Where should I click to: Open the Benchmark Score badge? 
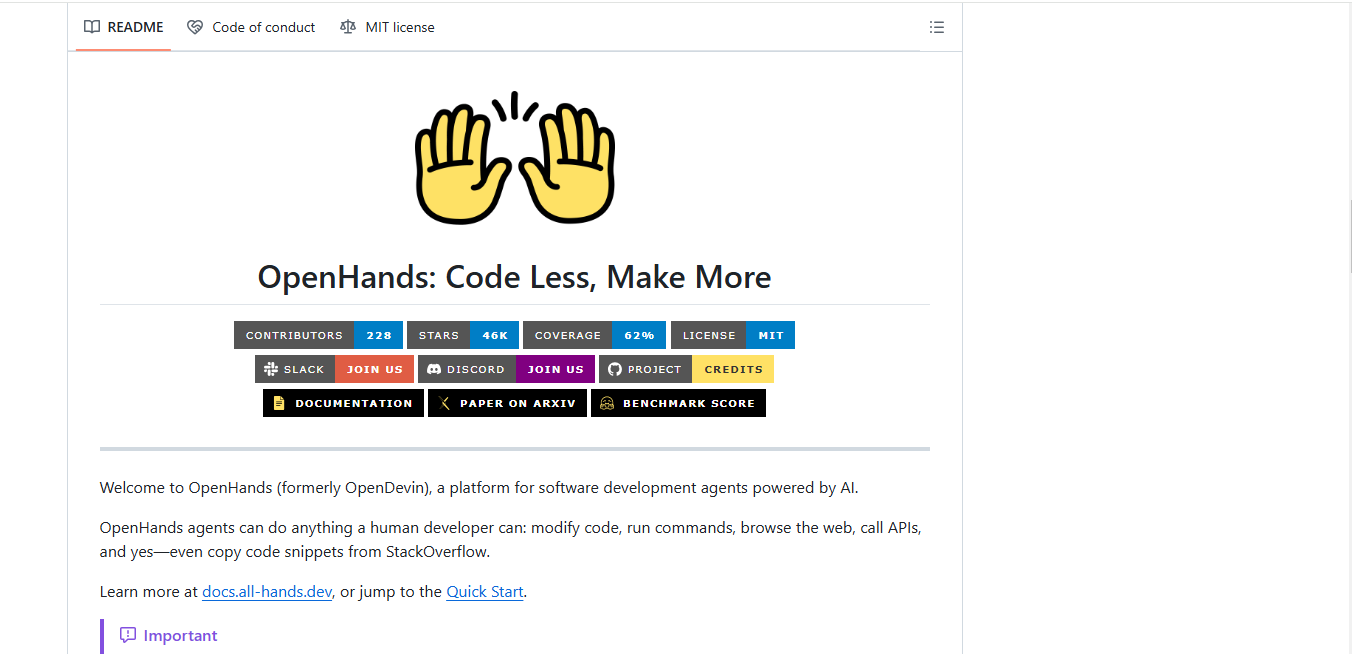[x=678, y=403]
